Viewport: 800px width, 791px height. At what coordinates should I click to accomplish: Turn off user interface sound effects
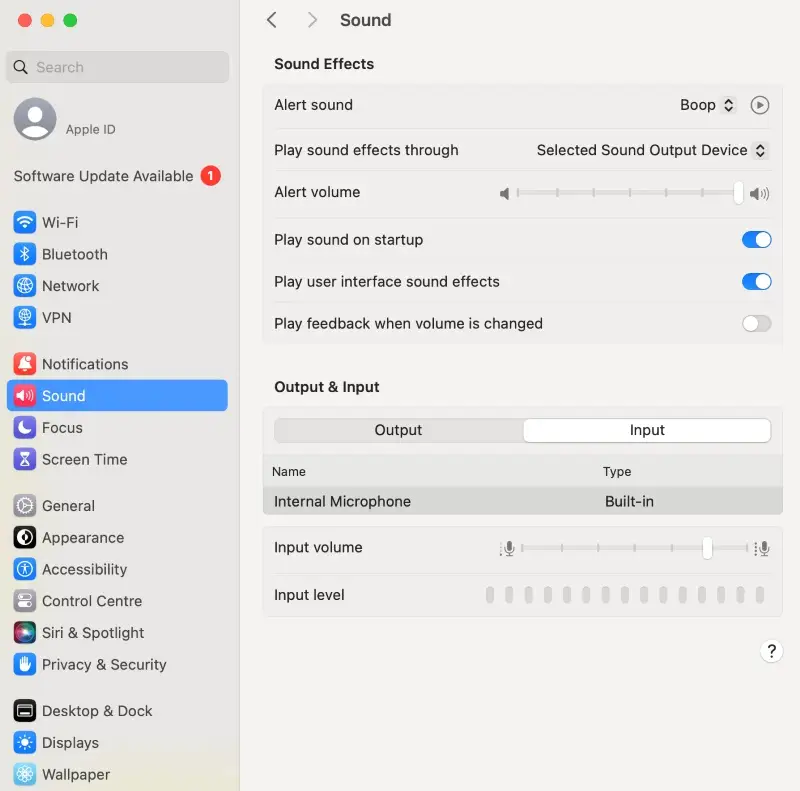[756, 282]
